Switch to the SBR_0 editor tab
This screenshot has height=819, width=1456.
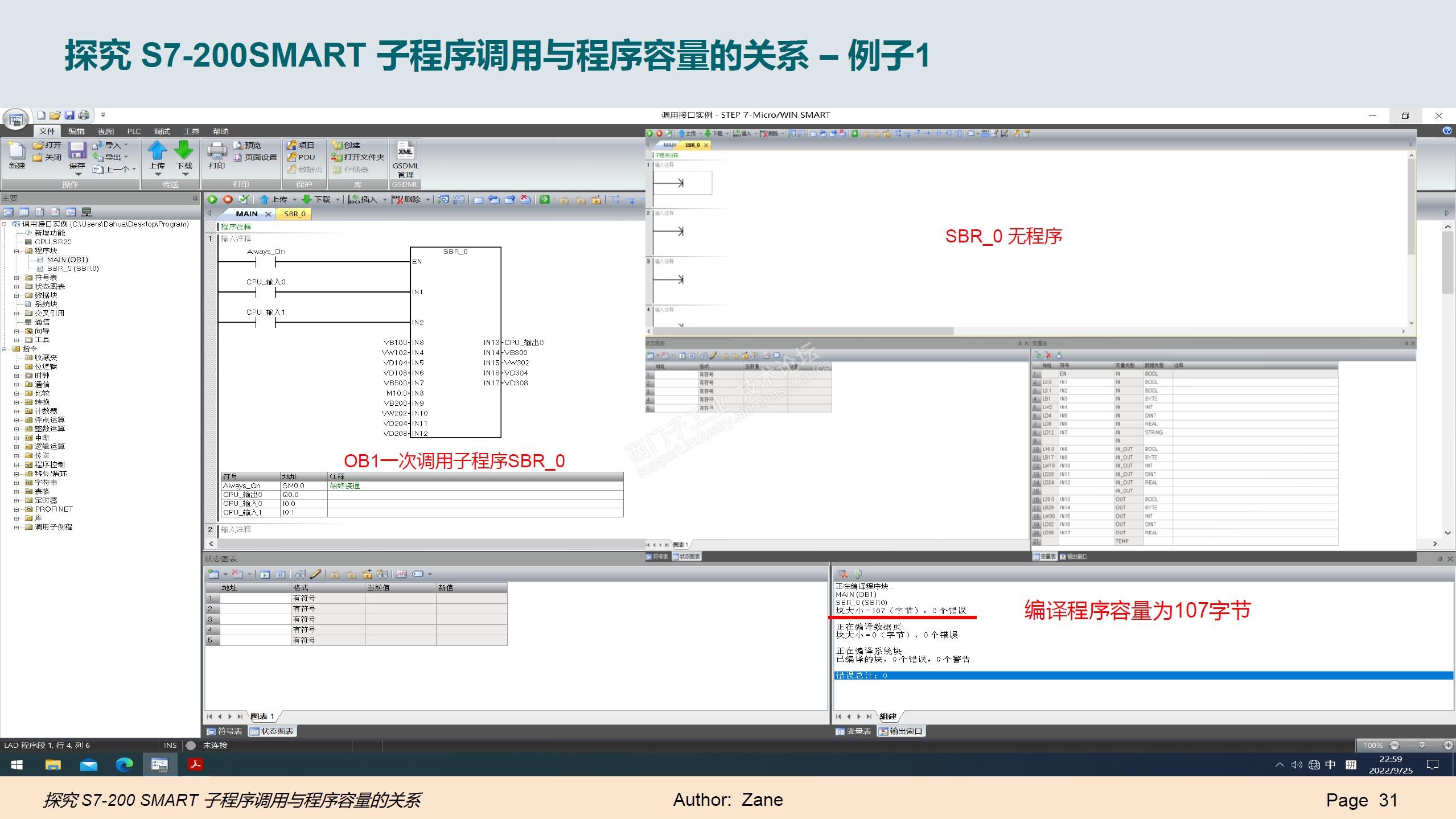[x=295, y=213]
